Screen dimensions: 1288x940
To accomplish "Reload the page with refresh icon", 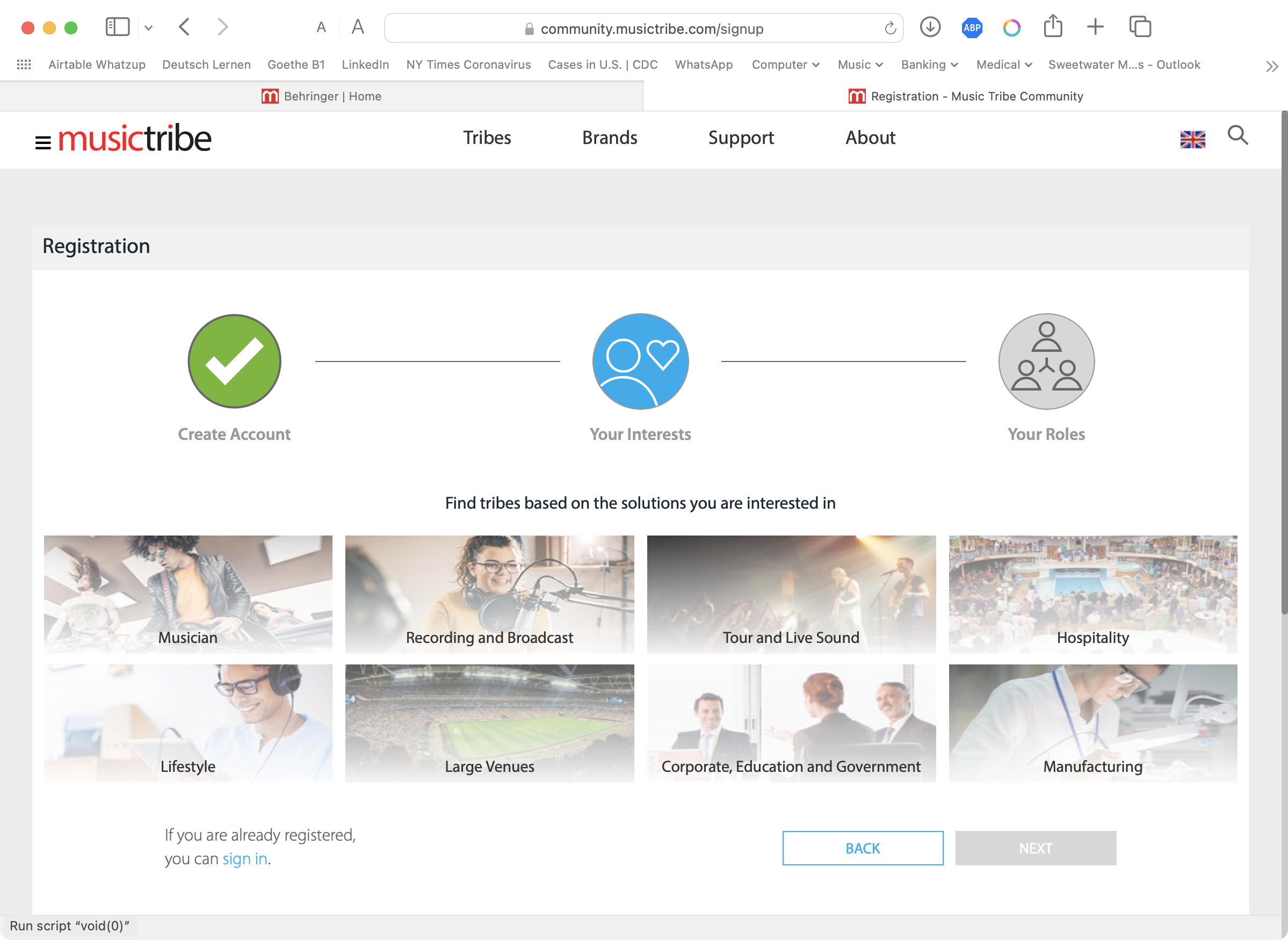I will pos(890,28).
